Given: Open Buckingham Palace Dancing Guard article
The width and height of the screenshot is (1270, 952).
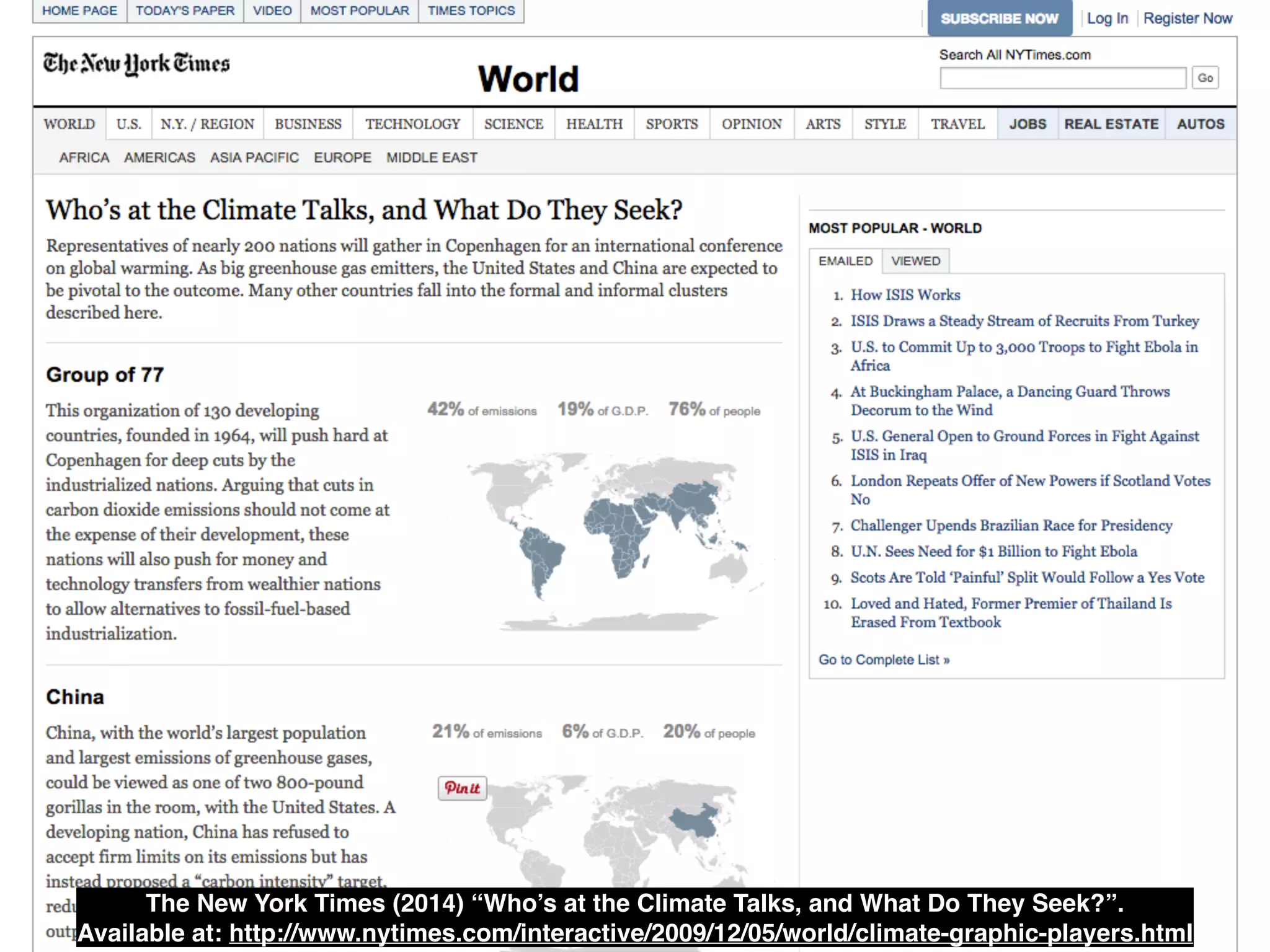Looking at the screenshot, I should tap(1010, 401).
